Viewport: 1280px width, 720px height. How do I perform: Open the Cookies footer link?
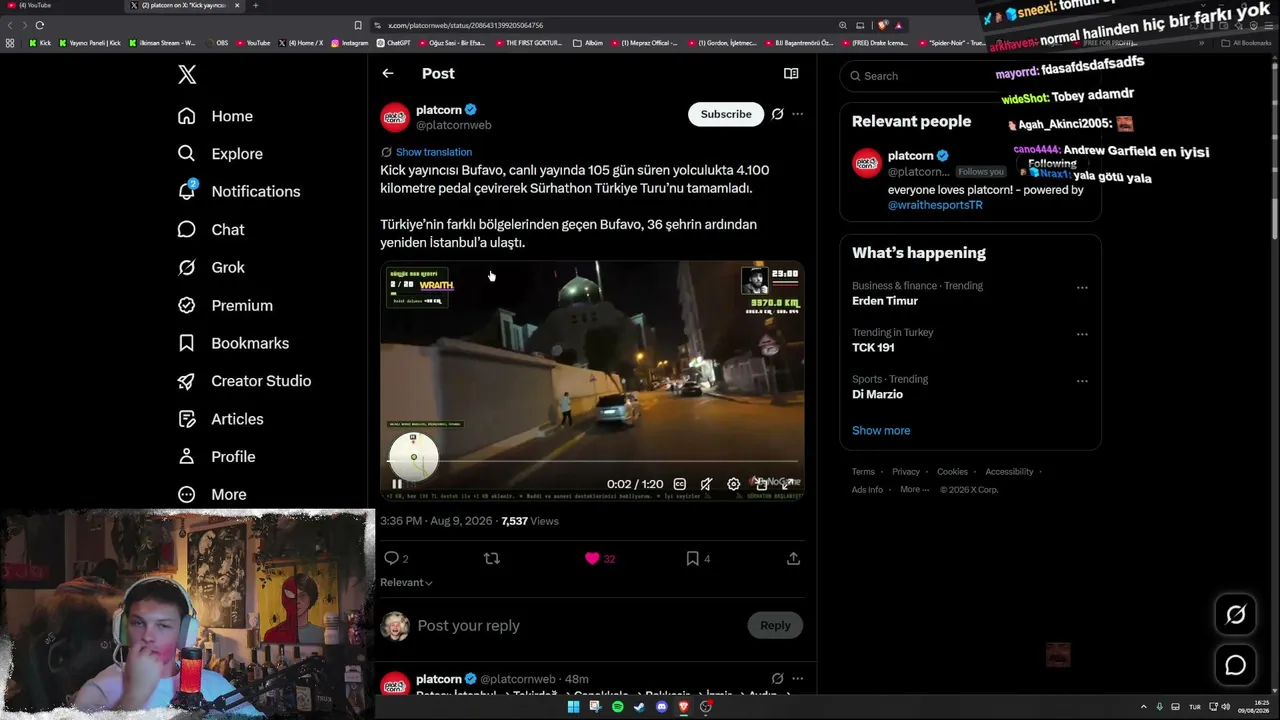(952, 472)
